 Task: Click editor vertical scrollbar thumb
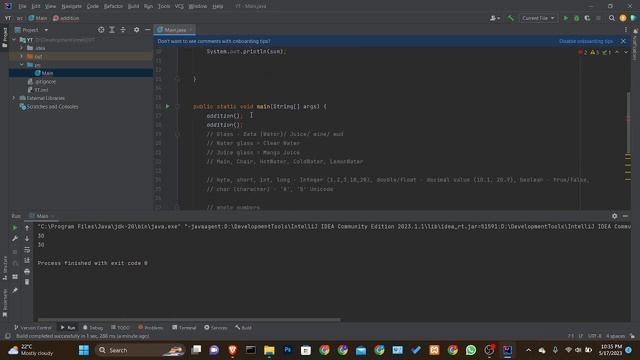tap(628, 122)
